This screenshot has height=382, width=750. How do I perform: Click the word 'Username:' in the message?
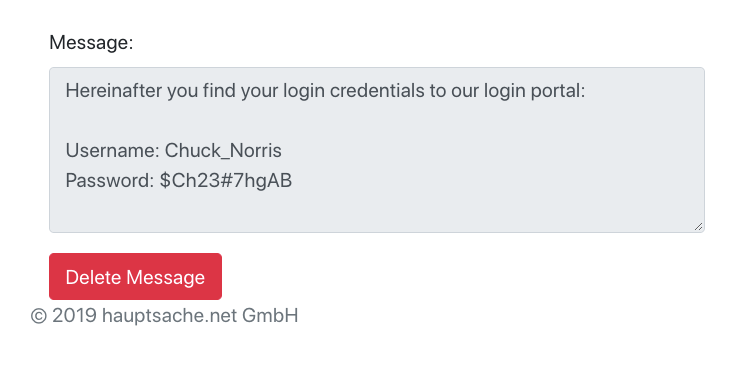click(112, 151)
